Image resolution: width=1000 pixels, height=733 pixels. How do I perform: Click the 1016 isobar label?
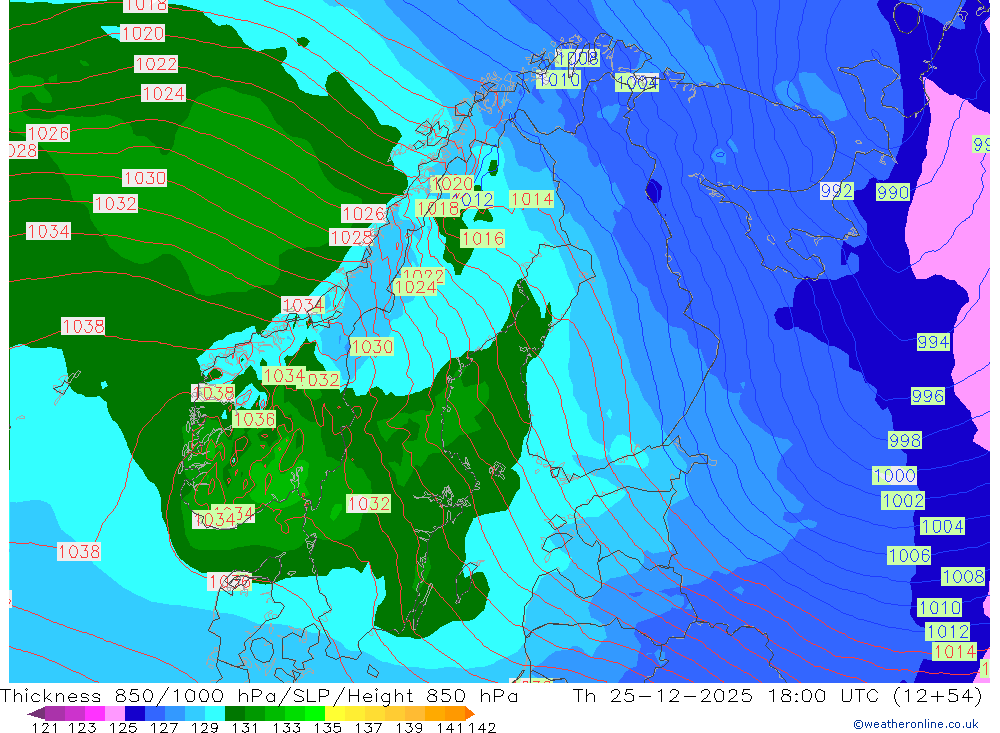[x=483, y=239]
